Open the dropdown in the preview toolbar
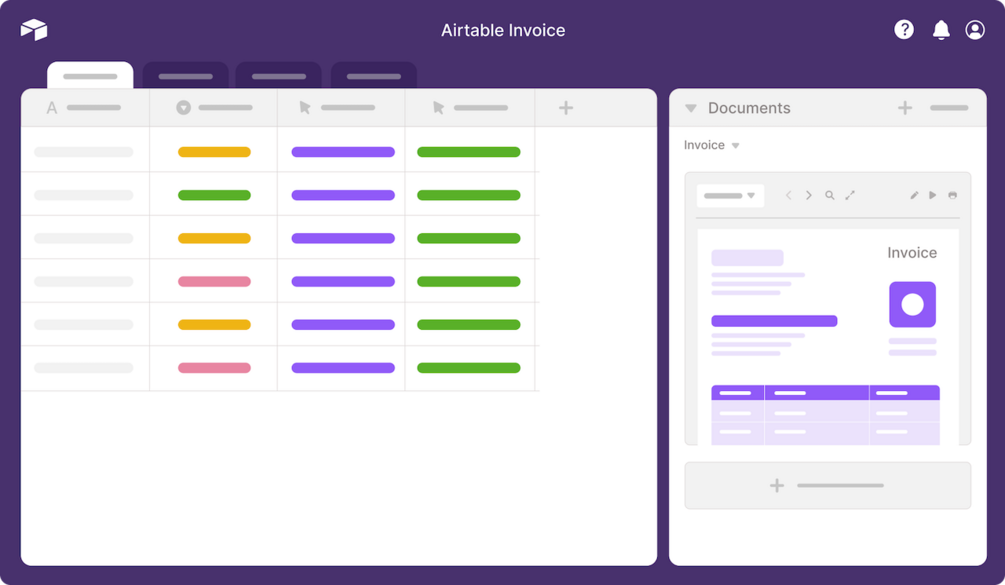This screenshot has height=585, width=1005. click(730, 195)
